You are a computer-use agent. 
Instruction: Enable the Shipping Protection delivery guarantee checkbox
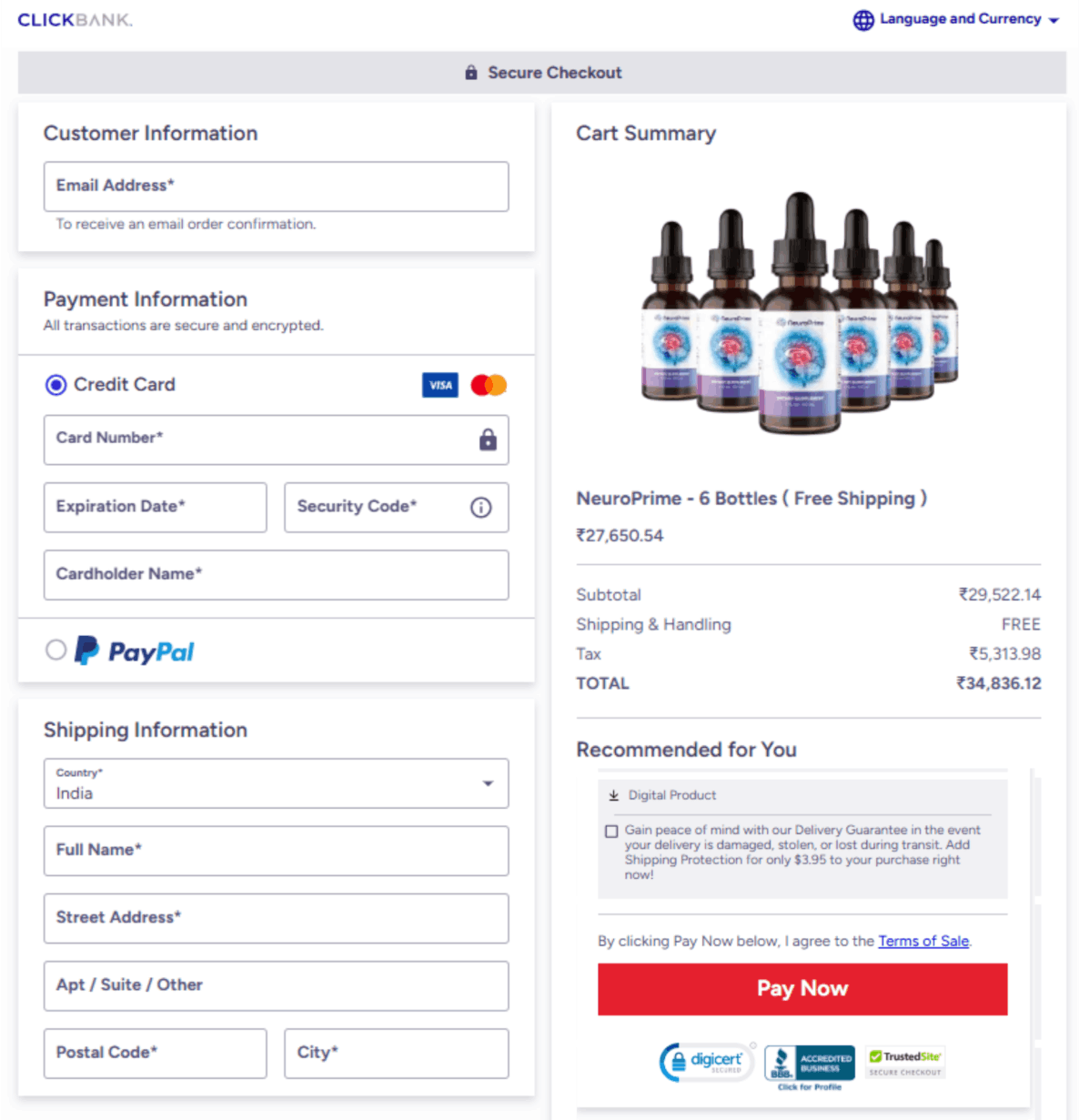coord(612,831)
